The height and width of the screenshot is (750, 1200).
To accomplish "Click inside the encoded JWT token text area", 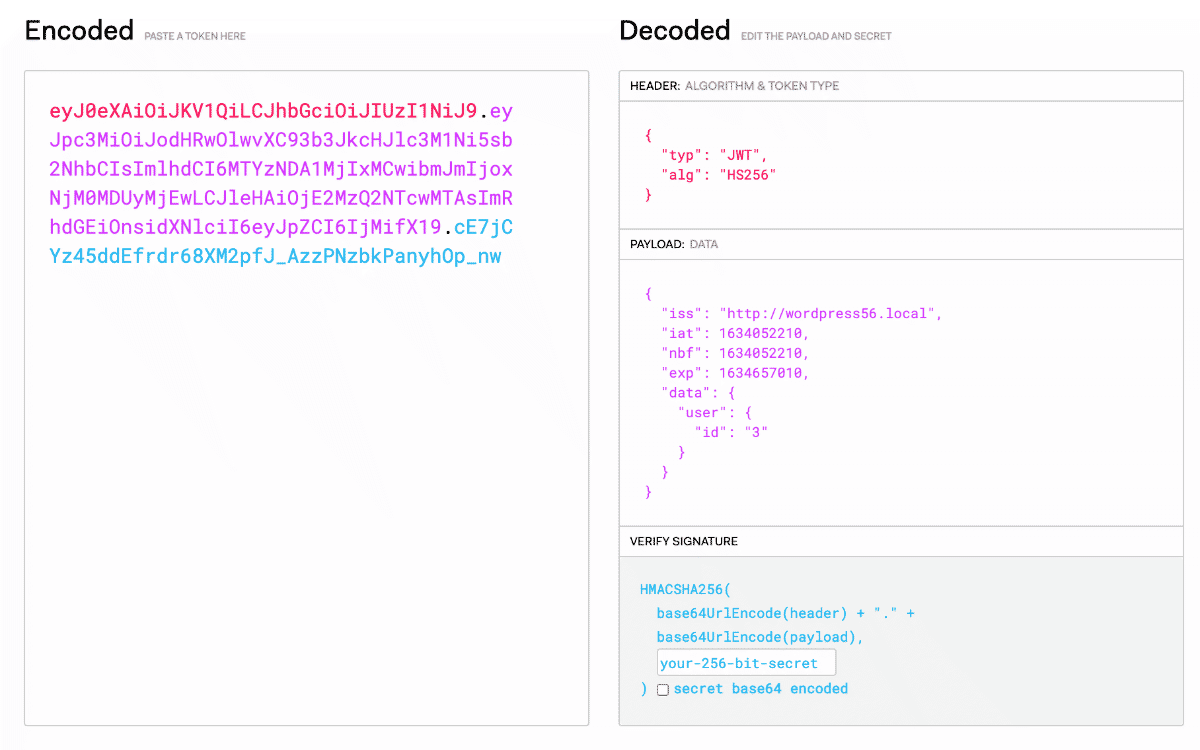I will point(300,400).
